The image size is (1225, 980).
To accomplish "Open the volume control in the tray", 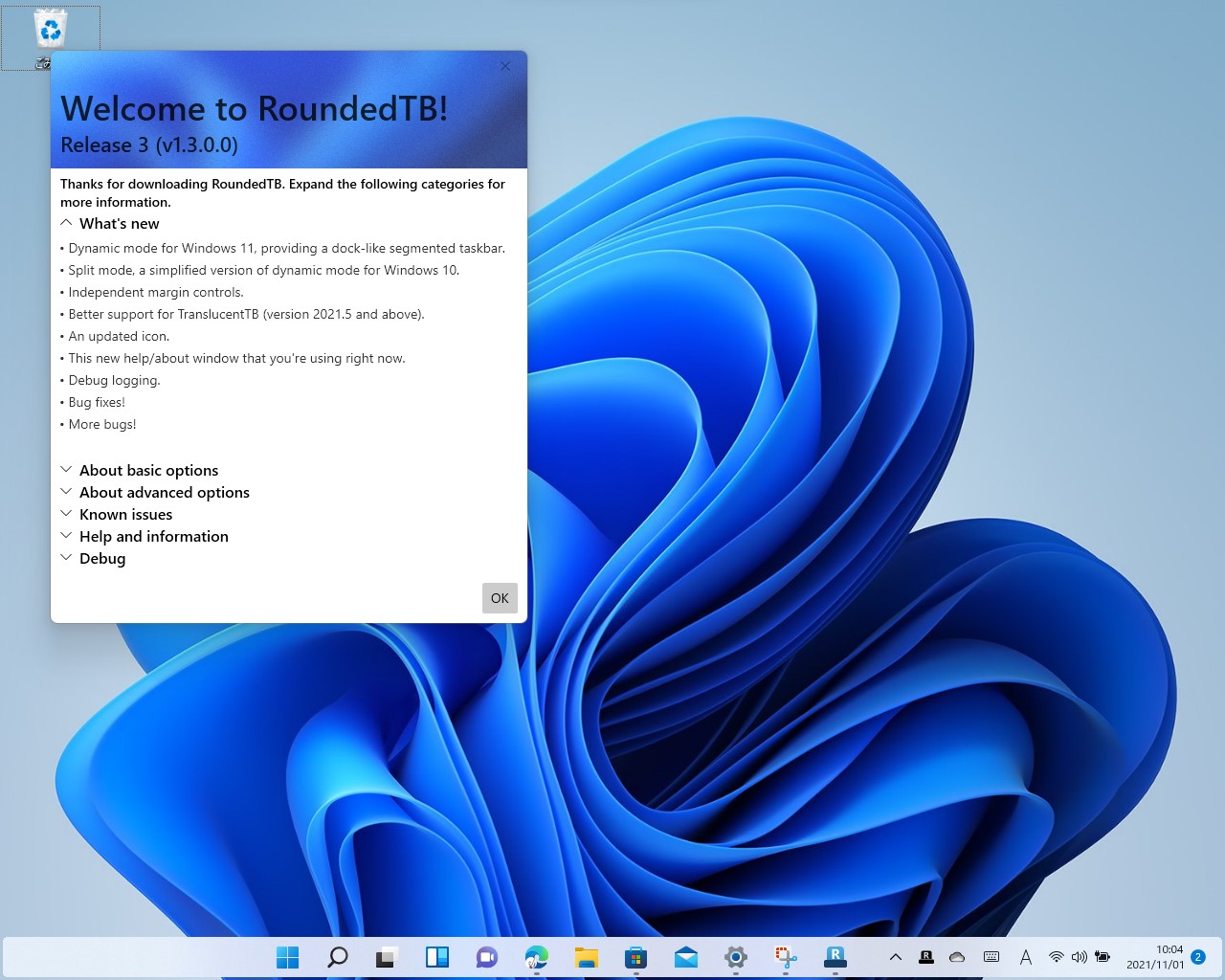I will (x=1080, y=957).
